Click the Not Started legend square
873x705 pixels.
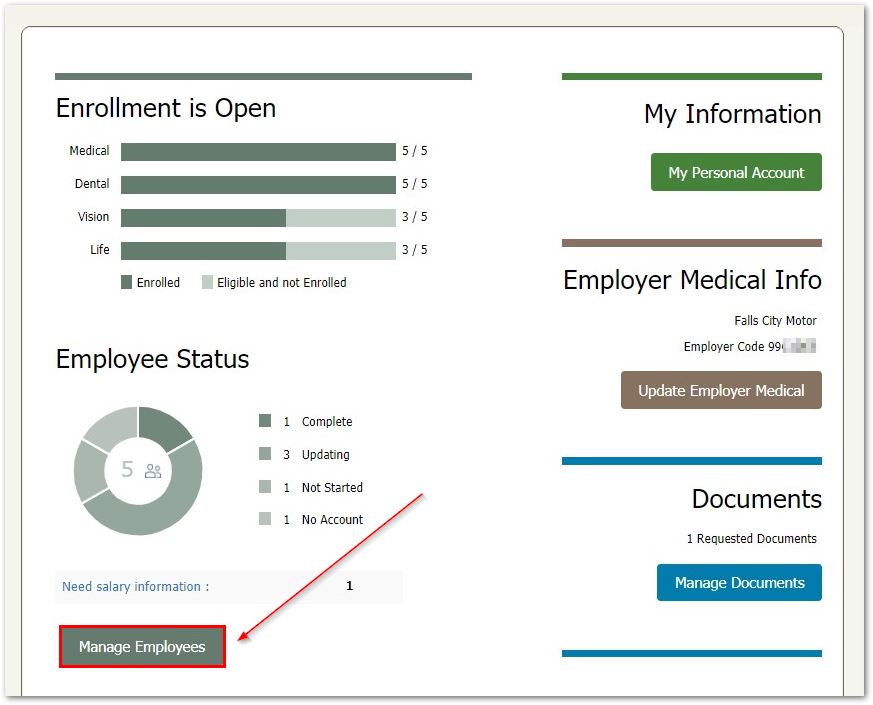tap(265, 488)
